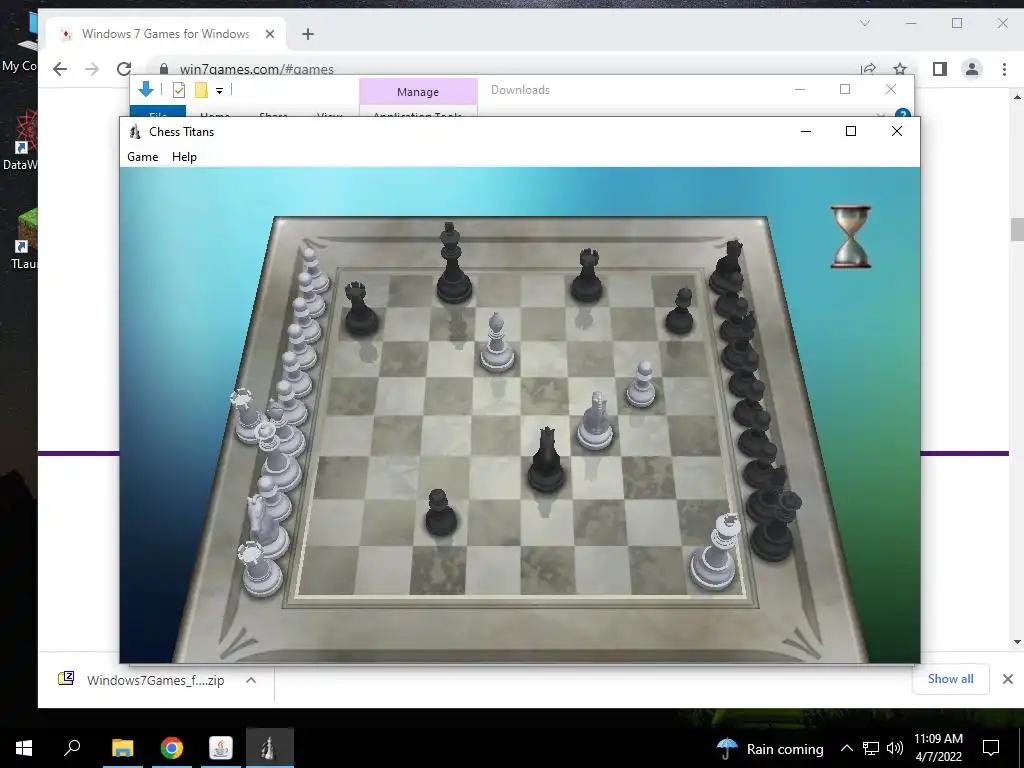Click the black rook nearest the board's left edge
1024x768 pixels.
360,309
